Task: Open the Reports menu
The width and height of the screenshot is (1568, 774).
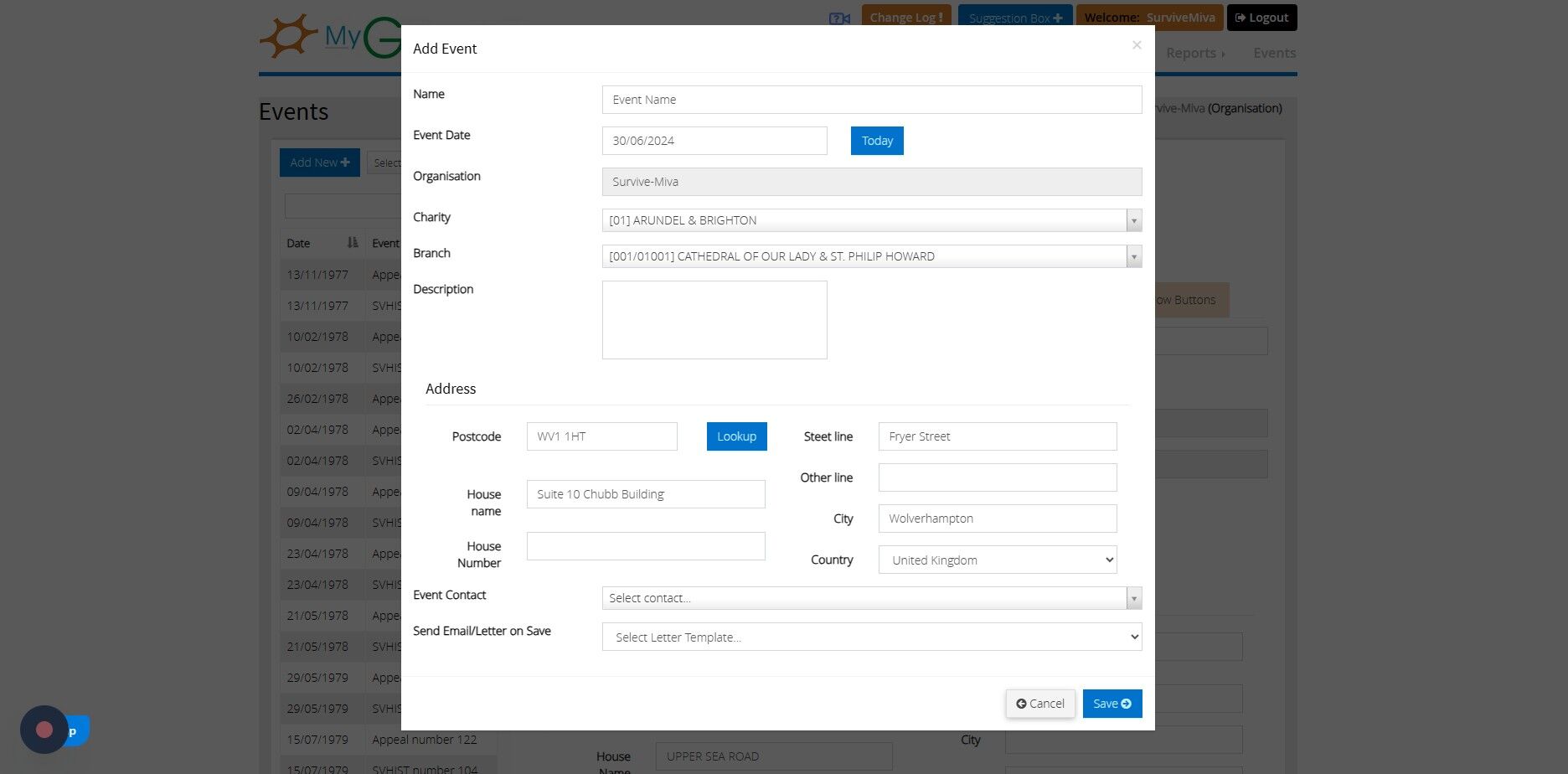Action: point(1195,53)
